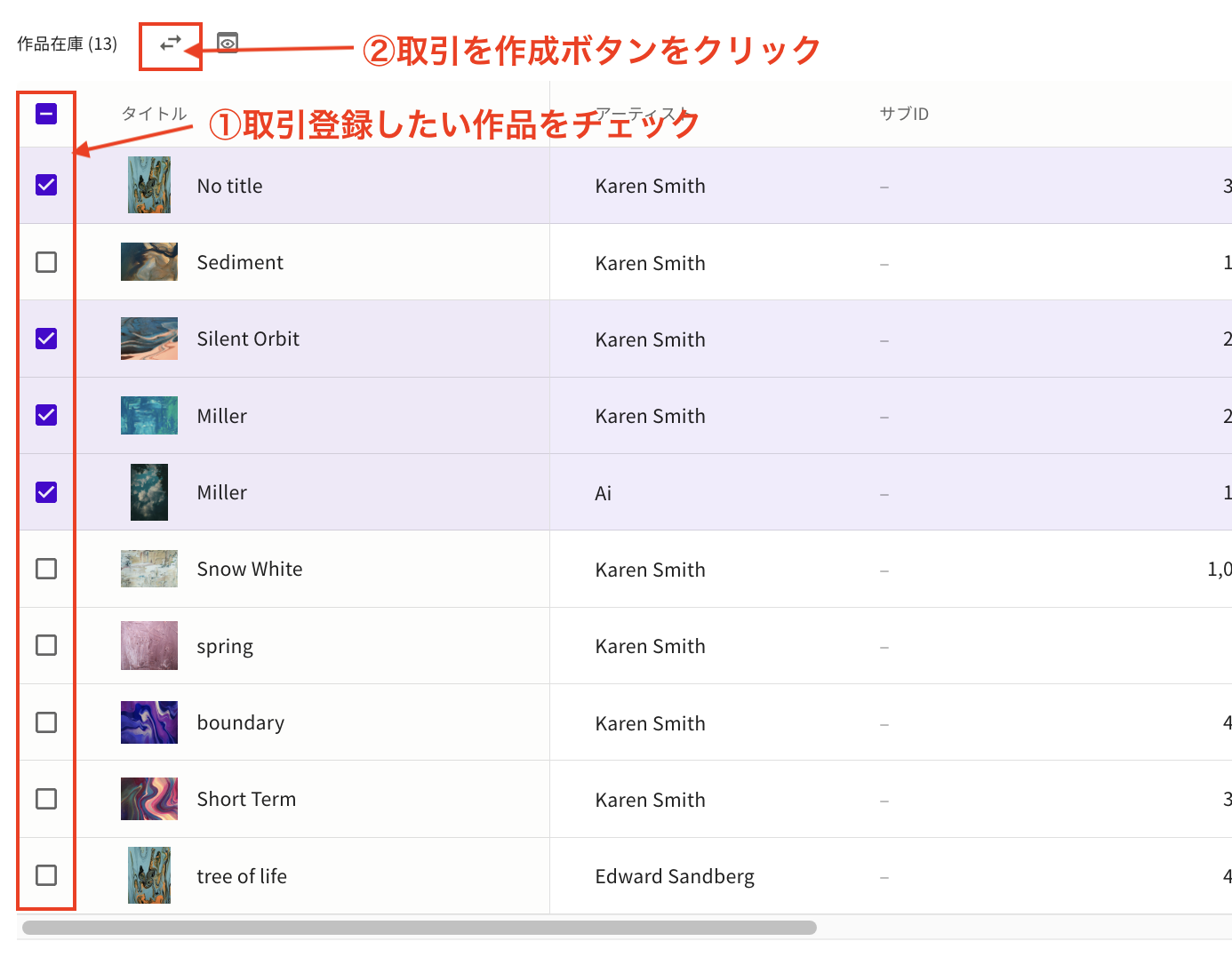1232x965 pixels.
Task: Click the title text 'tree of life'
Action: click(242, 876)
